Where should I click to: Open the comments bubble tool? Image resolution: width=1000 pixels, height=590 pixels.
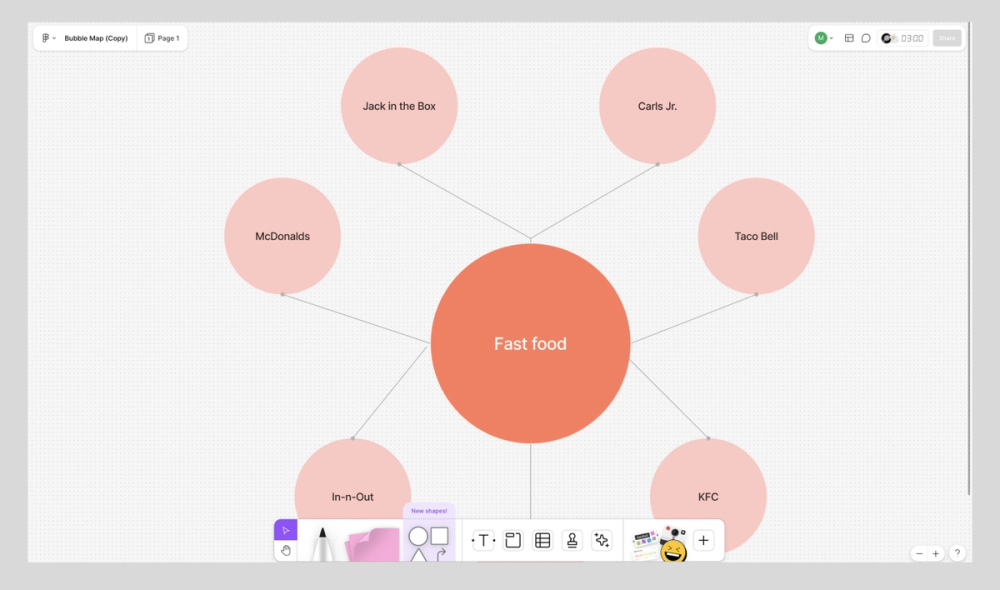tap(866, 38)
